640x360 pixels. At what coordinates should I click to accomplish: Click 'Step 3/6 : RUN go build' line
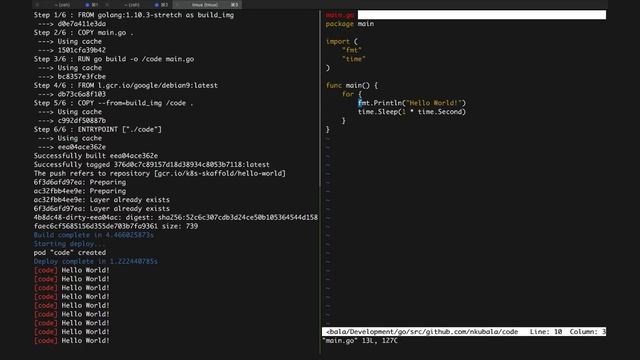tap(114, 59)
